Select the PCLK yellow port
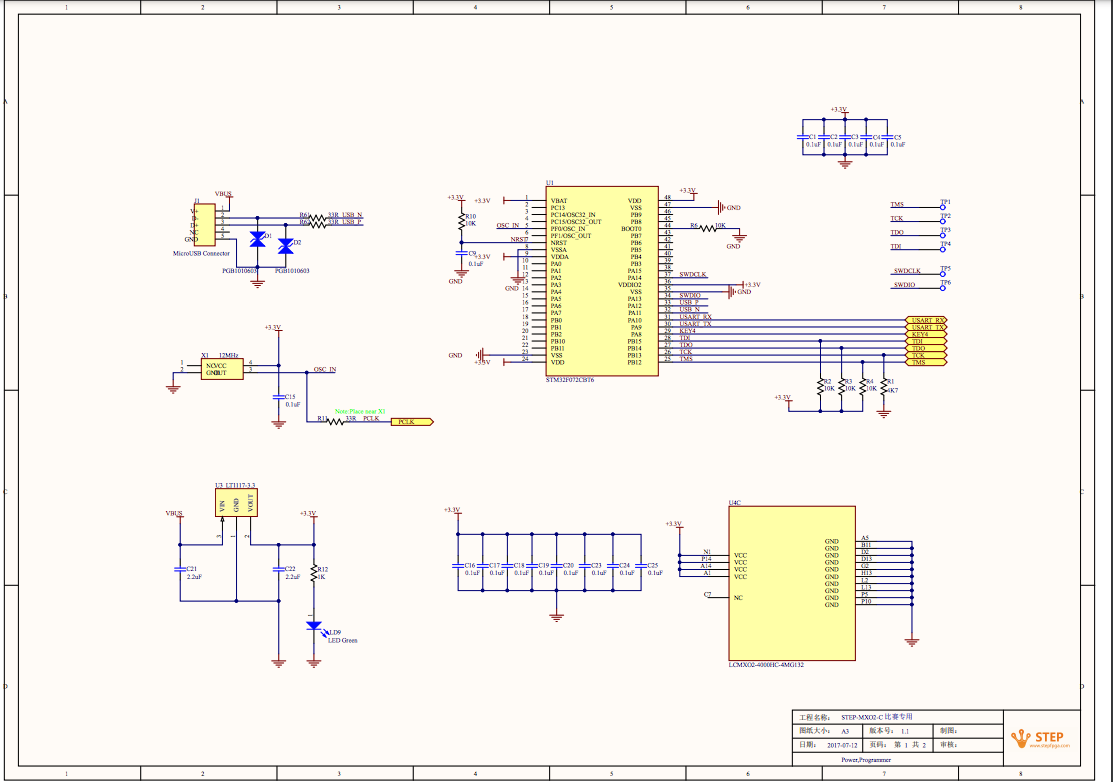 (x=412, y=422)
